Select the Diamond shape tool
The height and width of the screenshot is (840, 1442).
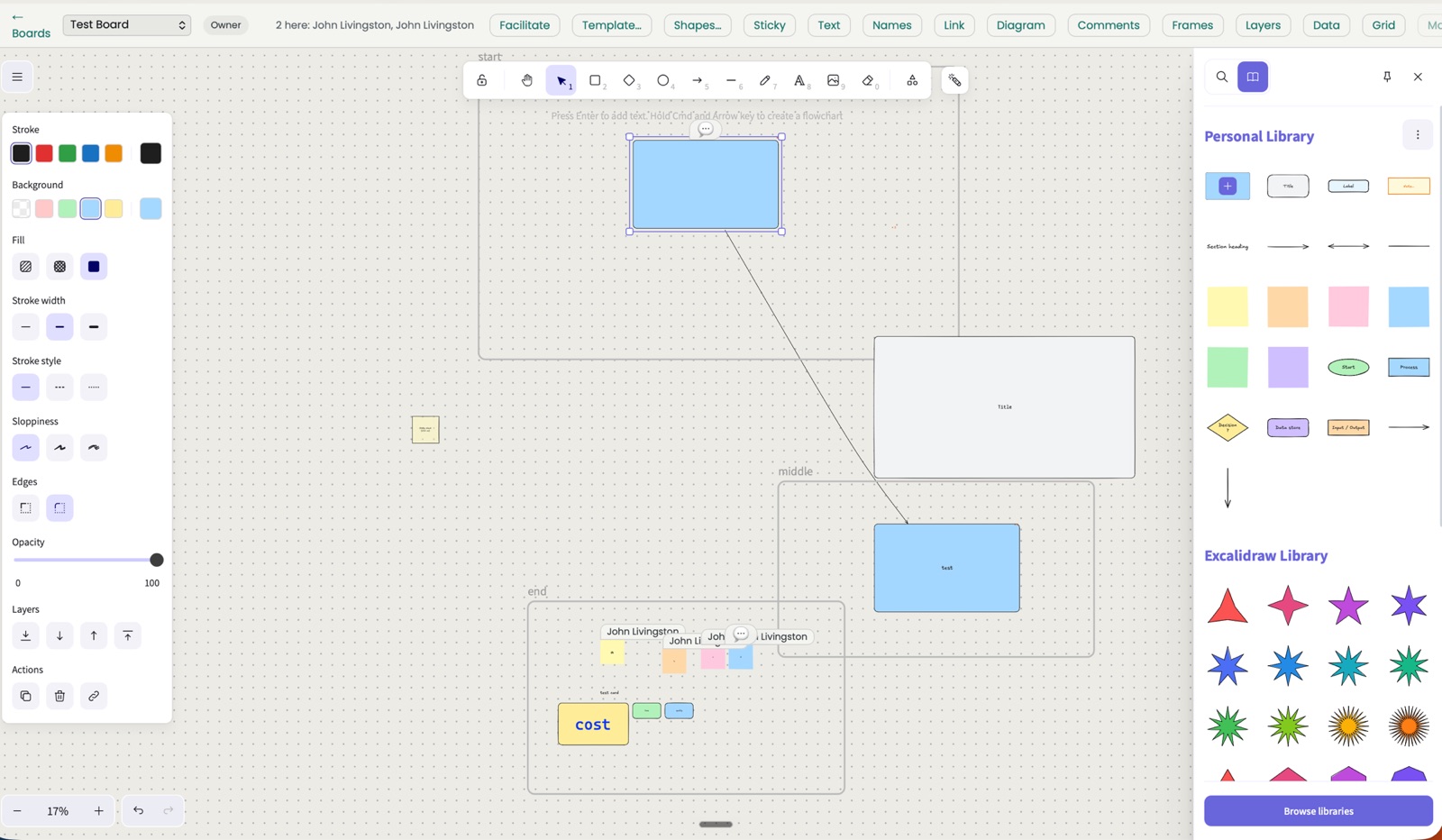coord(630,80)
